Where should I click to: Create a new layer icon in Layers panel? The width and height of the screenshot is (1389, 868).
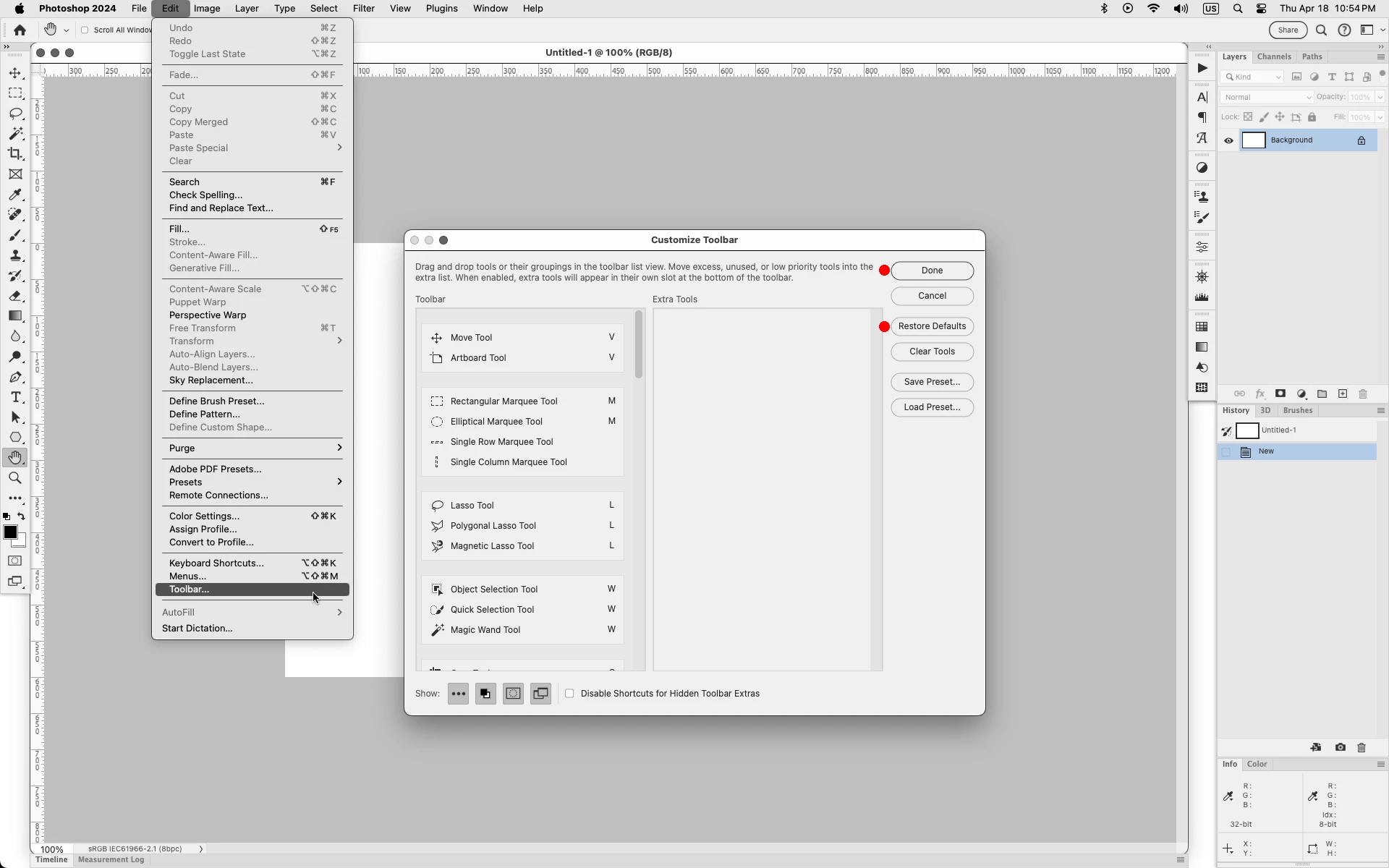(x=1343, y=394)
